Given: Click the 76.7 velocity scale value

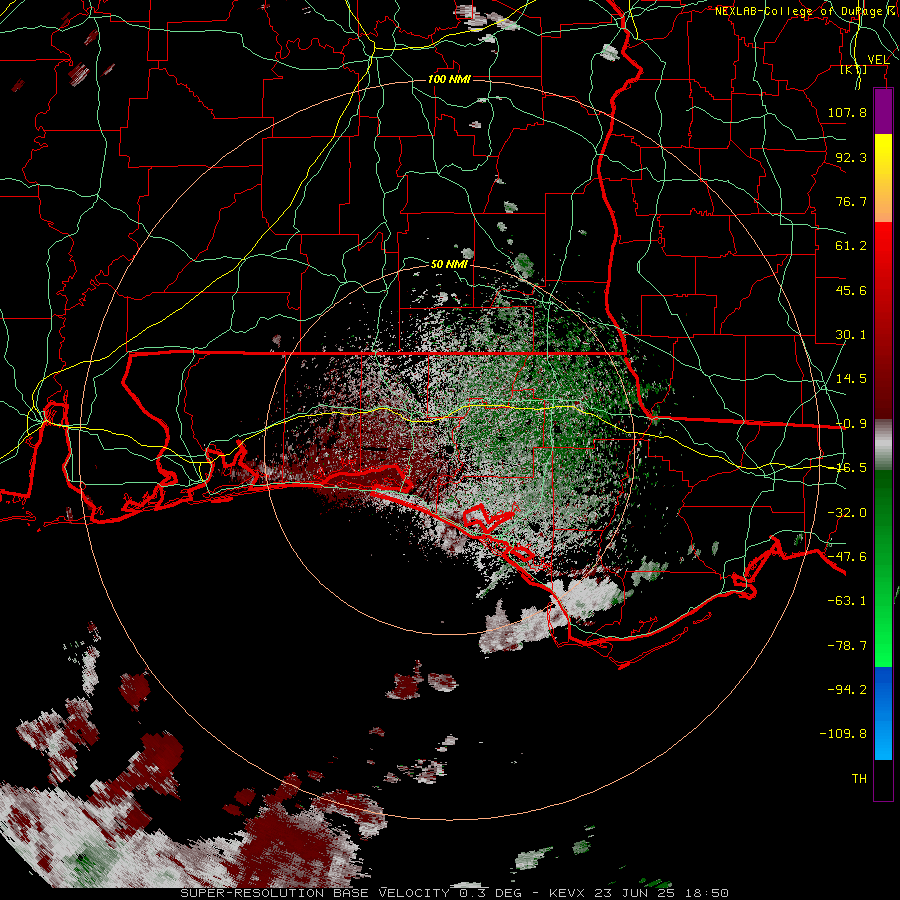Looking at the screenshot, I should point(851,201).
